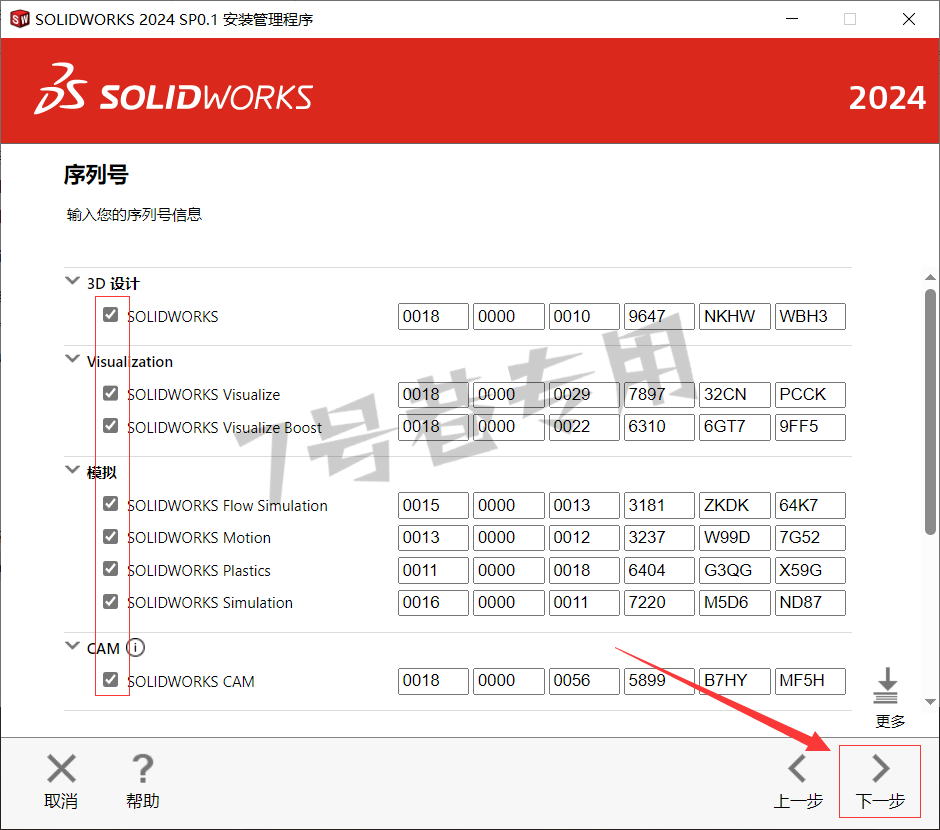Click the SOLIDWORKS Plastics label
The width and height of the screenshot is (940, 830).
(198, 571)
